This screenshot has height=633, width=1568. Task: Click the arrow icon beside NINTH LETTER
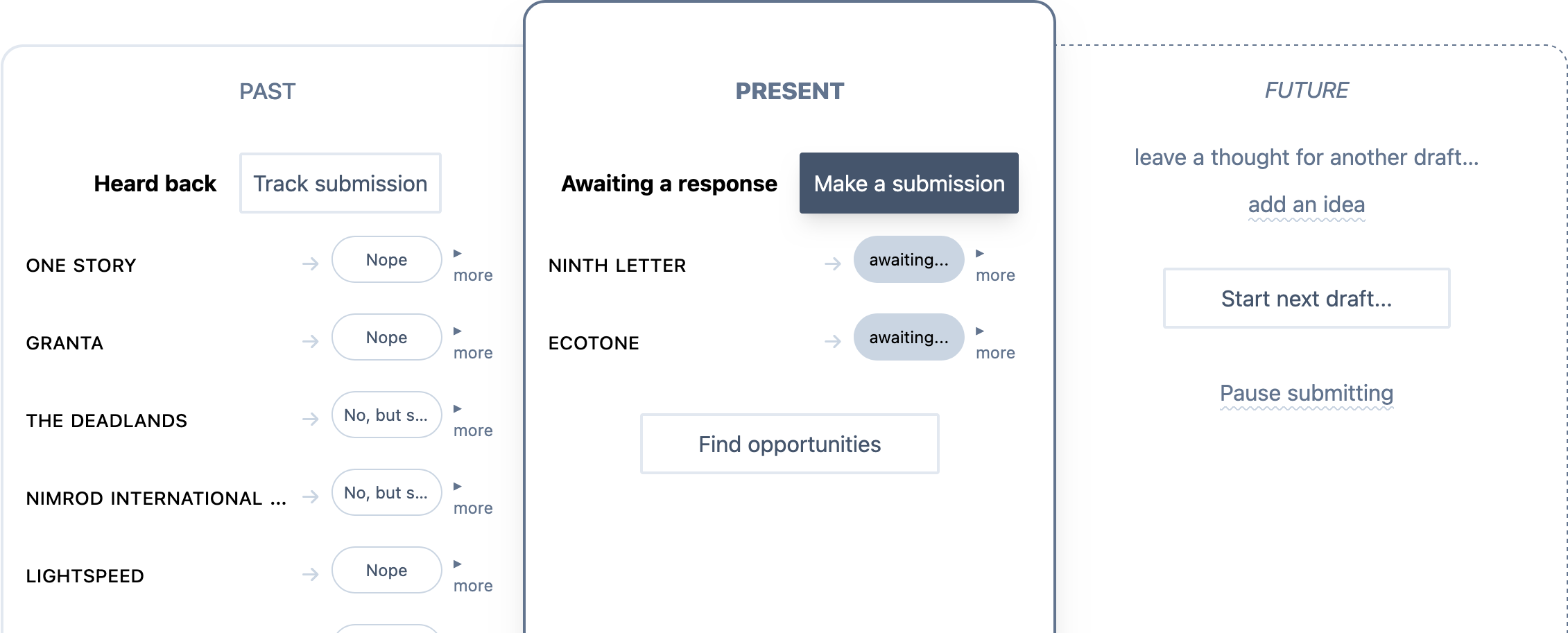pyautogui.click(x=832, y=264)
